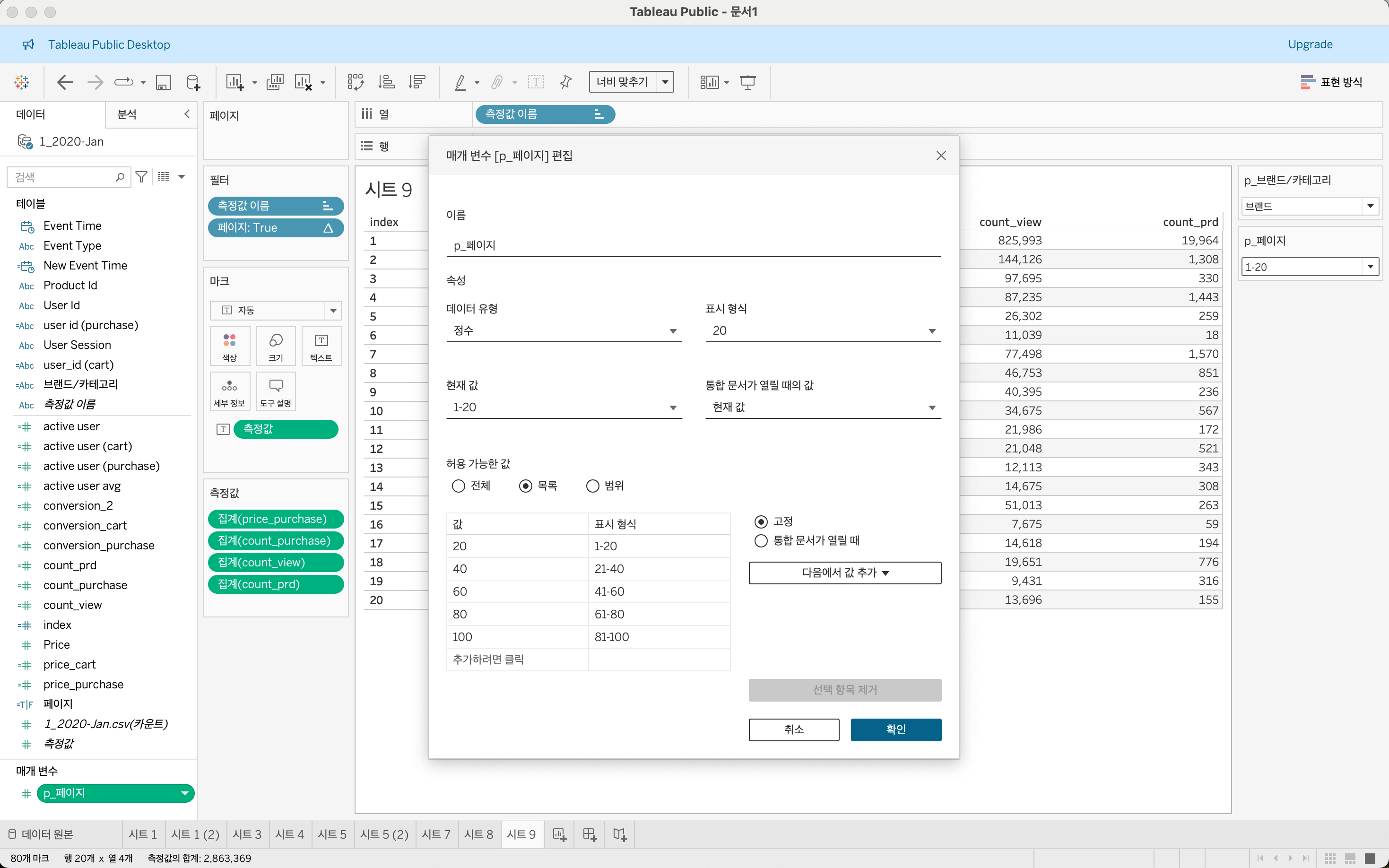The image size is (1389, 868).
Task: Select the 범위 radio option
Action: 592,486
